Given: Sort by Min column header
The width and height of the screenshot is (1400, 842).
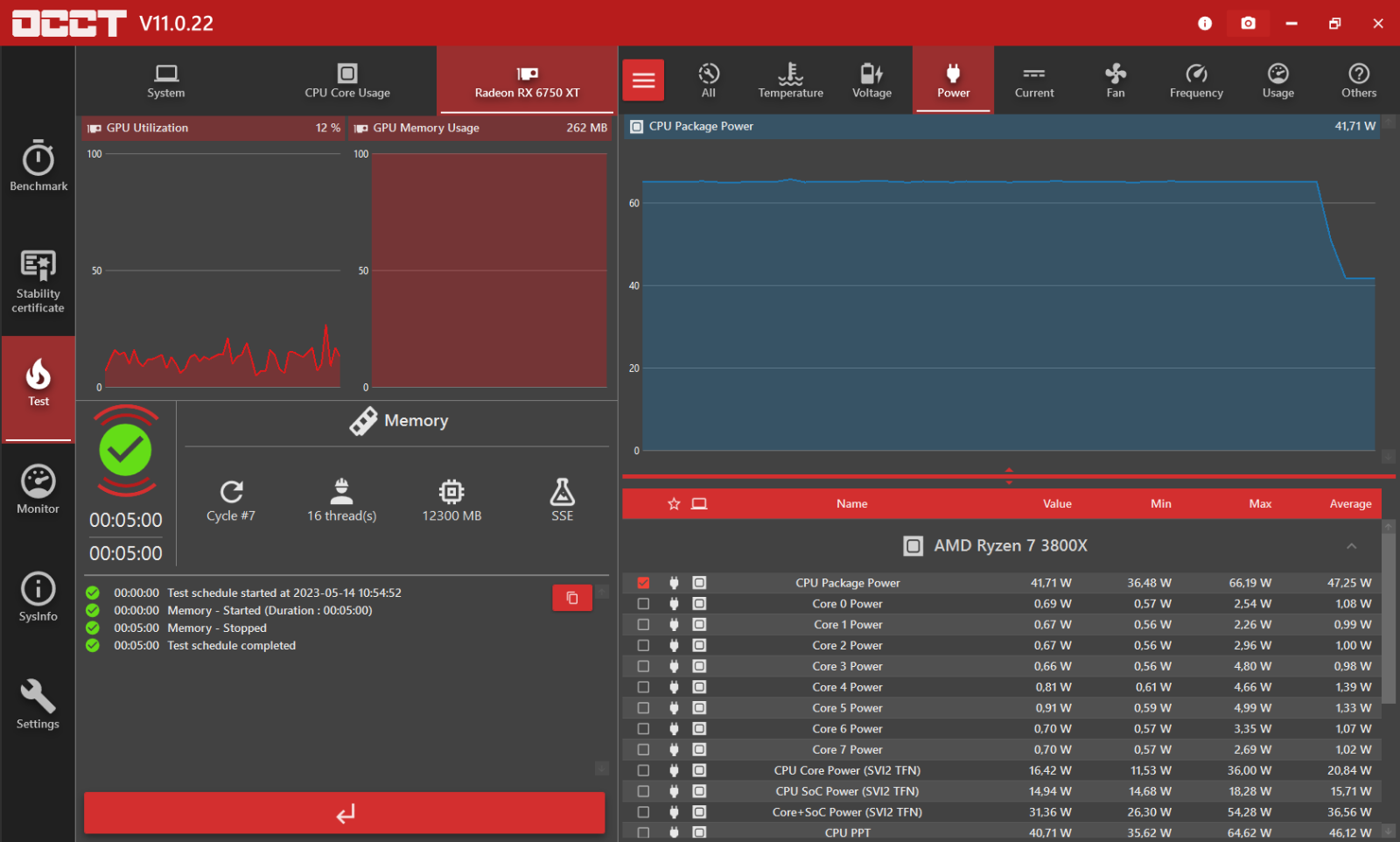Looking at the screenshot, I should pyautogui.click(x=1161, y=504).
